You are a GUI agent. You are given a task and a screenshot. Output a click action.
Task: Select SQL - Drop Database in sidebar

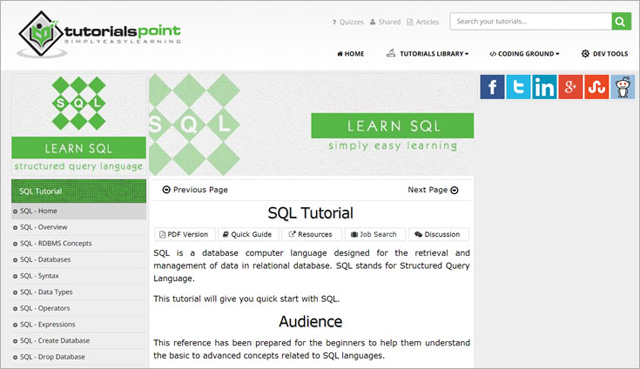coord(79,357)
